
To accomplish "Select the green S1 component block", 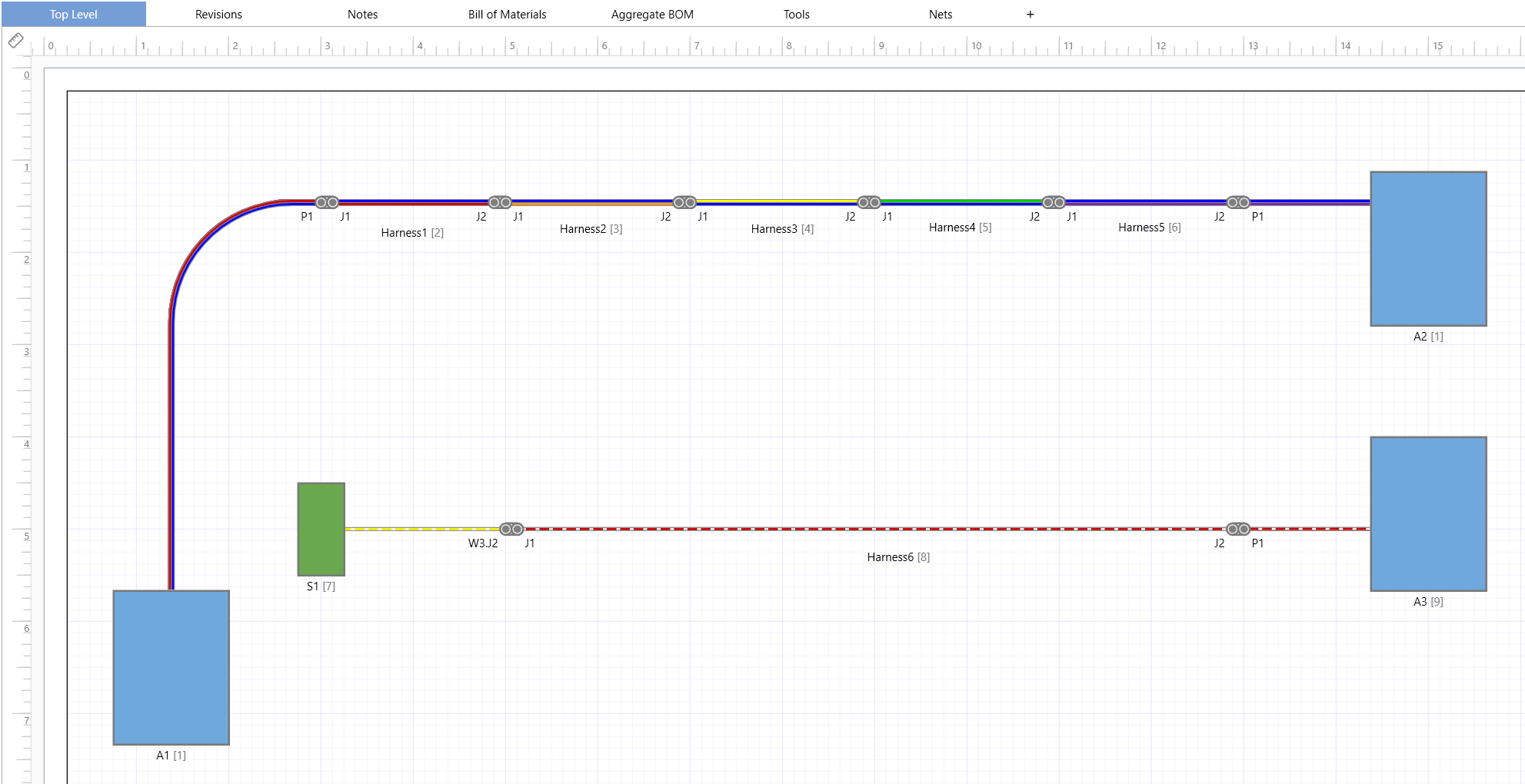I will [x=321, y=529].
